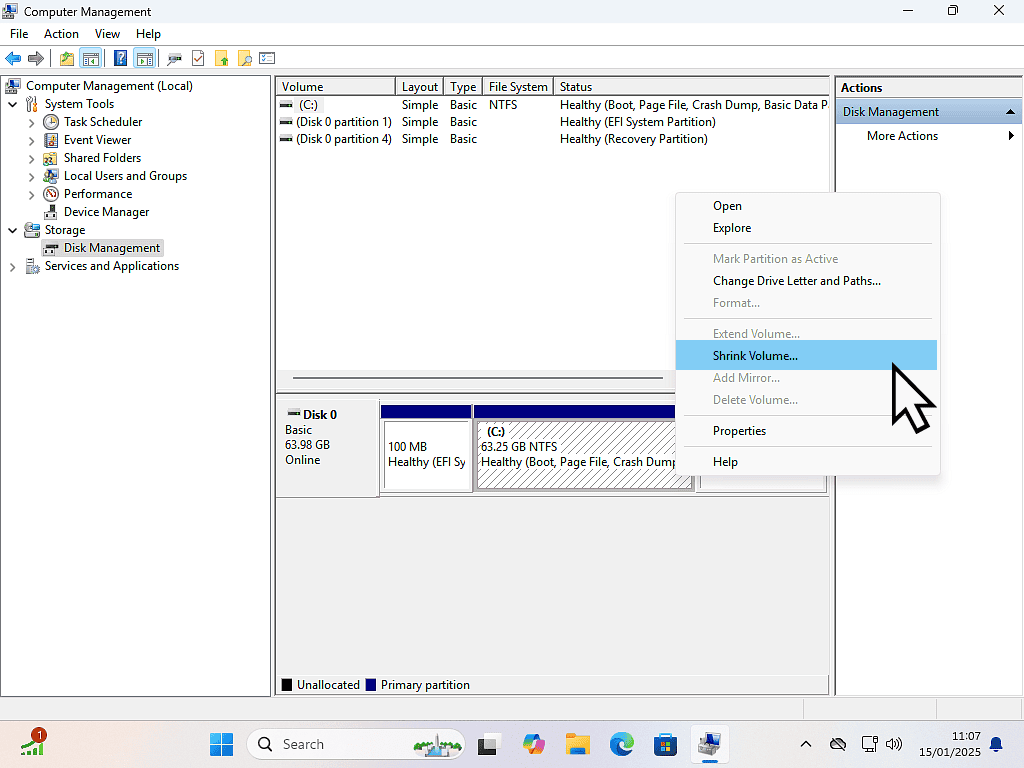Viewport: 1024px width, 768px height.
Task: Open the Action menu
Action: pos(61,34)
